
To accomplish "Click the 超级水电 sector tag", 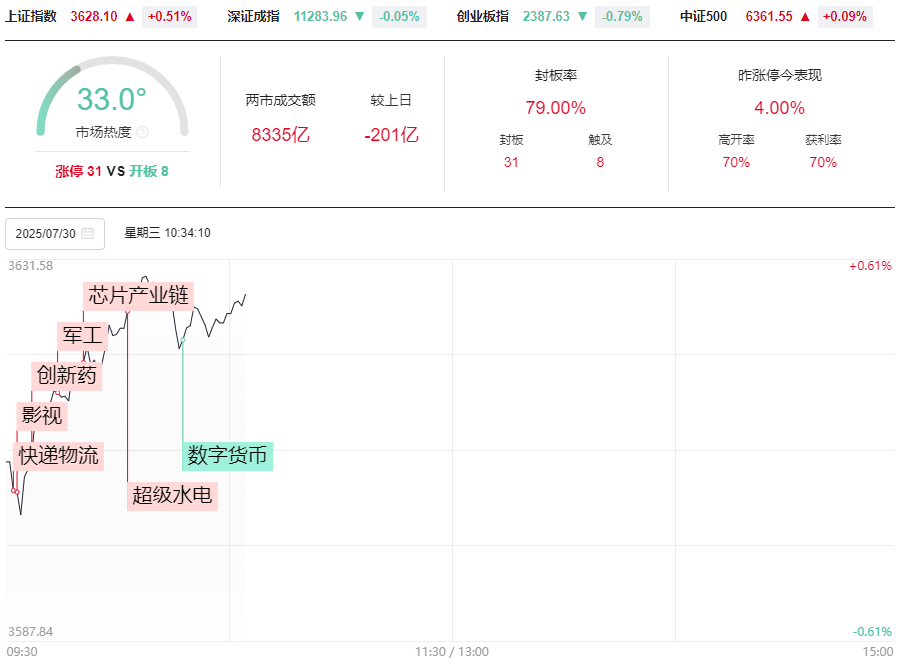I will click(172, 495).
